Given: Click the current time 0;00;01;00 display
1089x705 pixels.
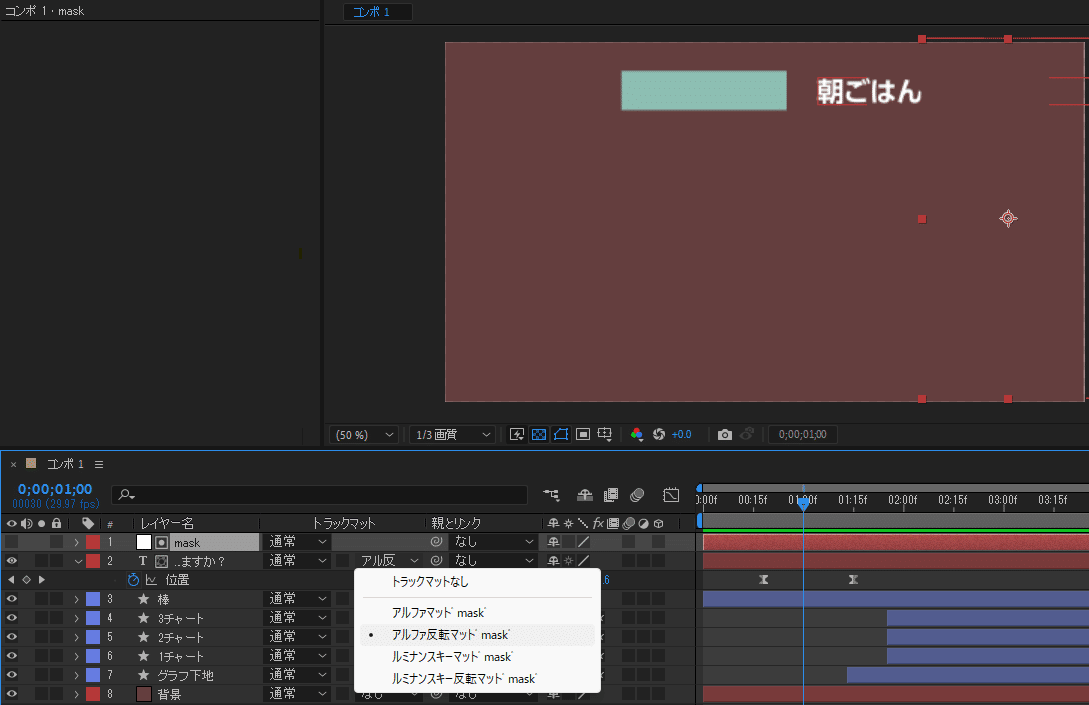Looking at the screenshot, I should point(55,489).
